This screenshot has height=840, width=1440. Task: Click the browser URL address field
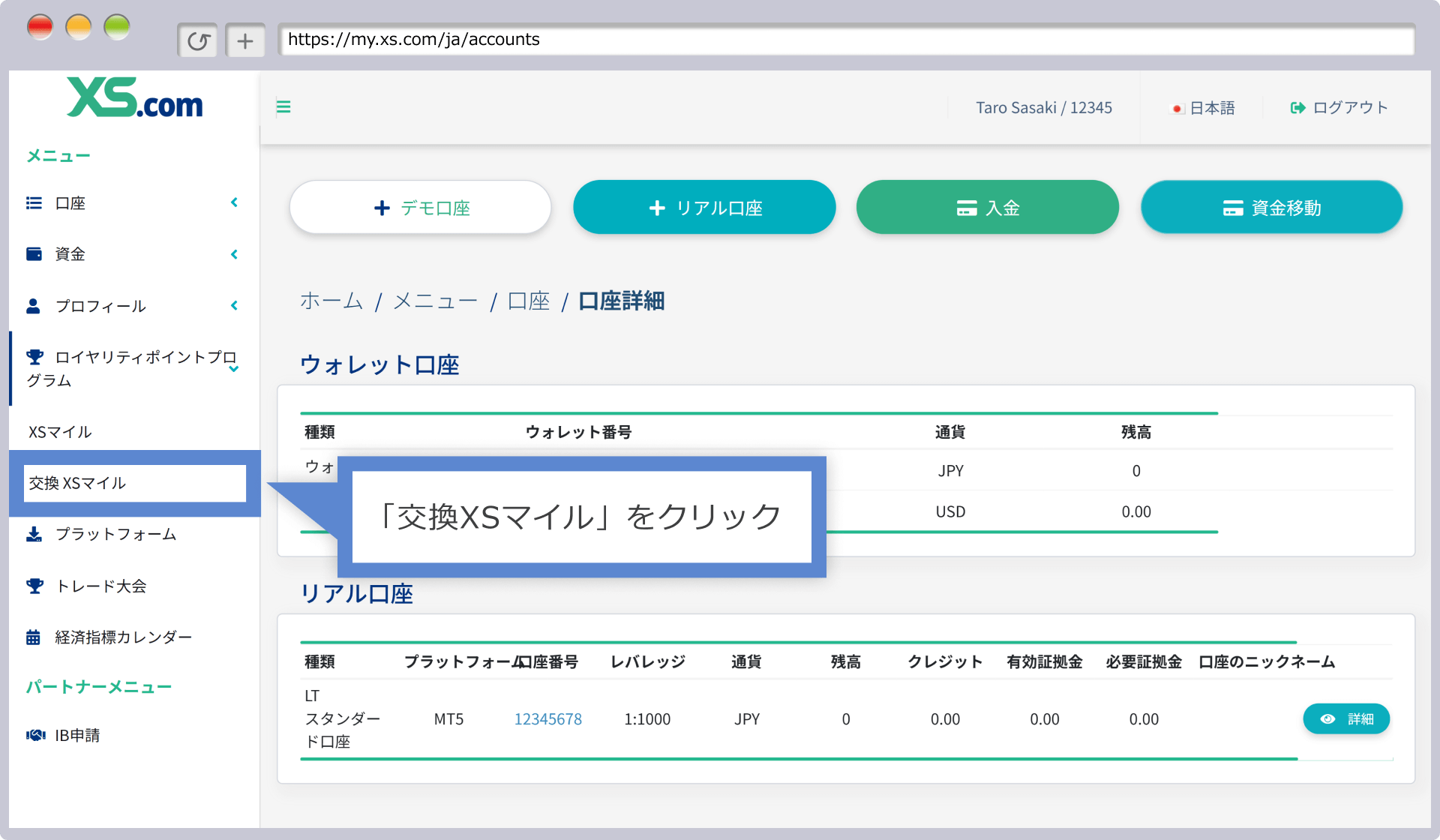coord(845,40)
